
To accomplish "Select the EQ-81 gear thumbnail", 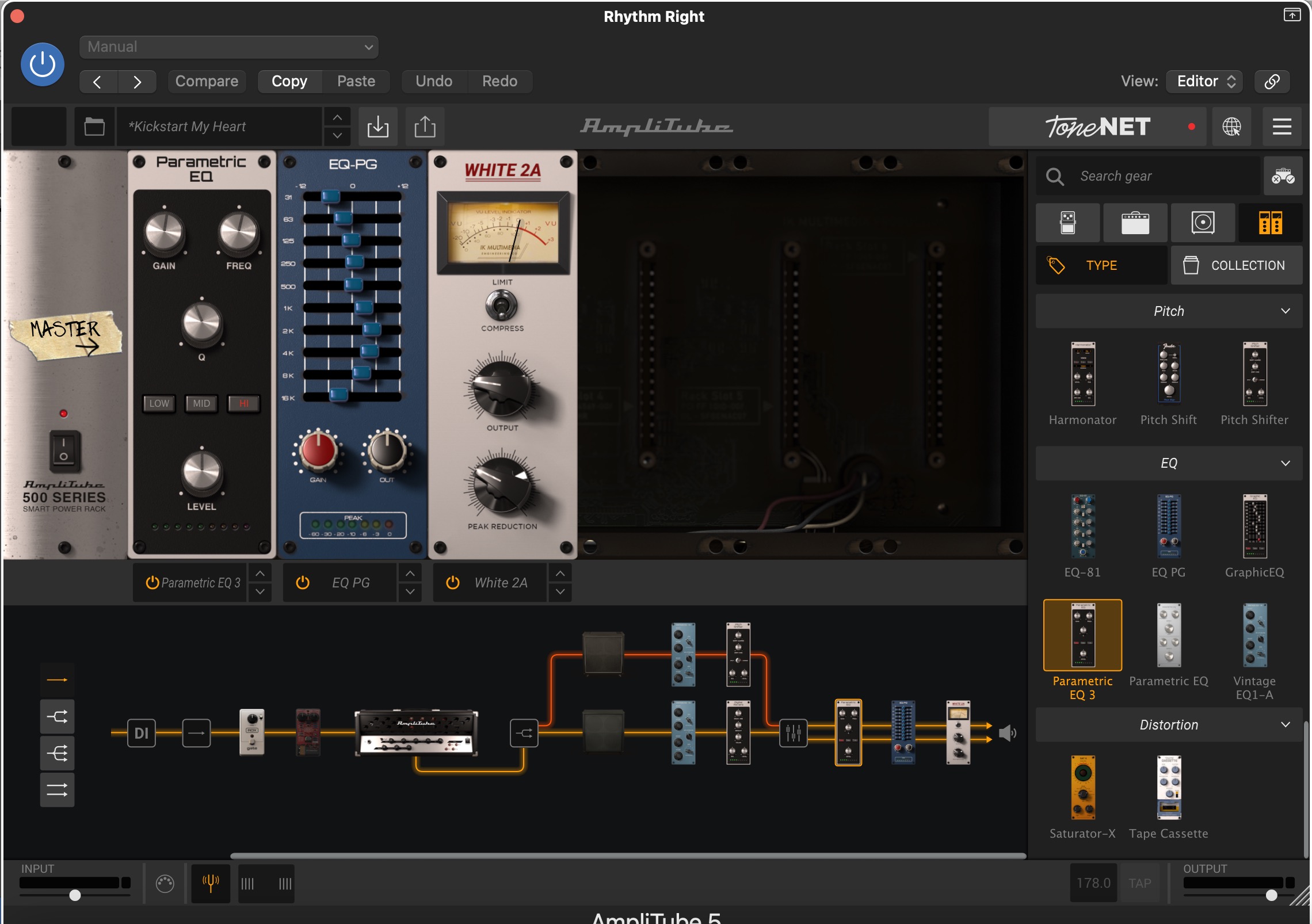I will [1082, 526].
